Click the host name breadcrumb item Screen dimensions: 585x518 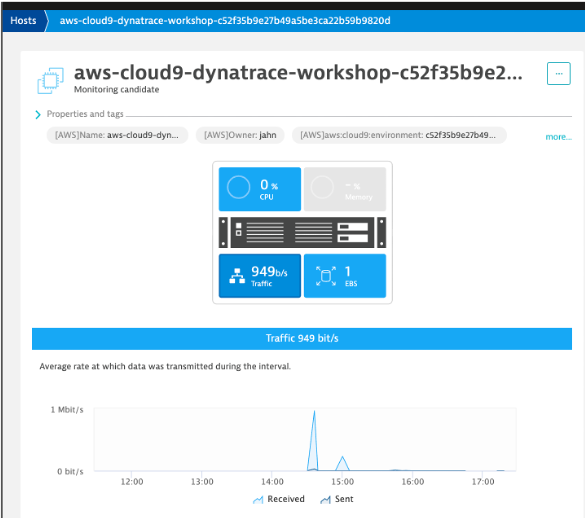coord(225,21)
